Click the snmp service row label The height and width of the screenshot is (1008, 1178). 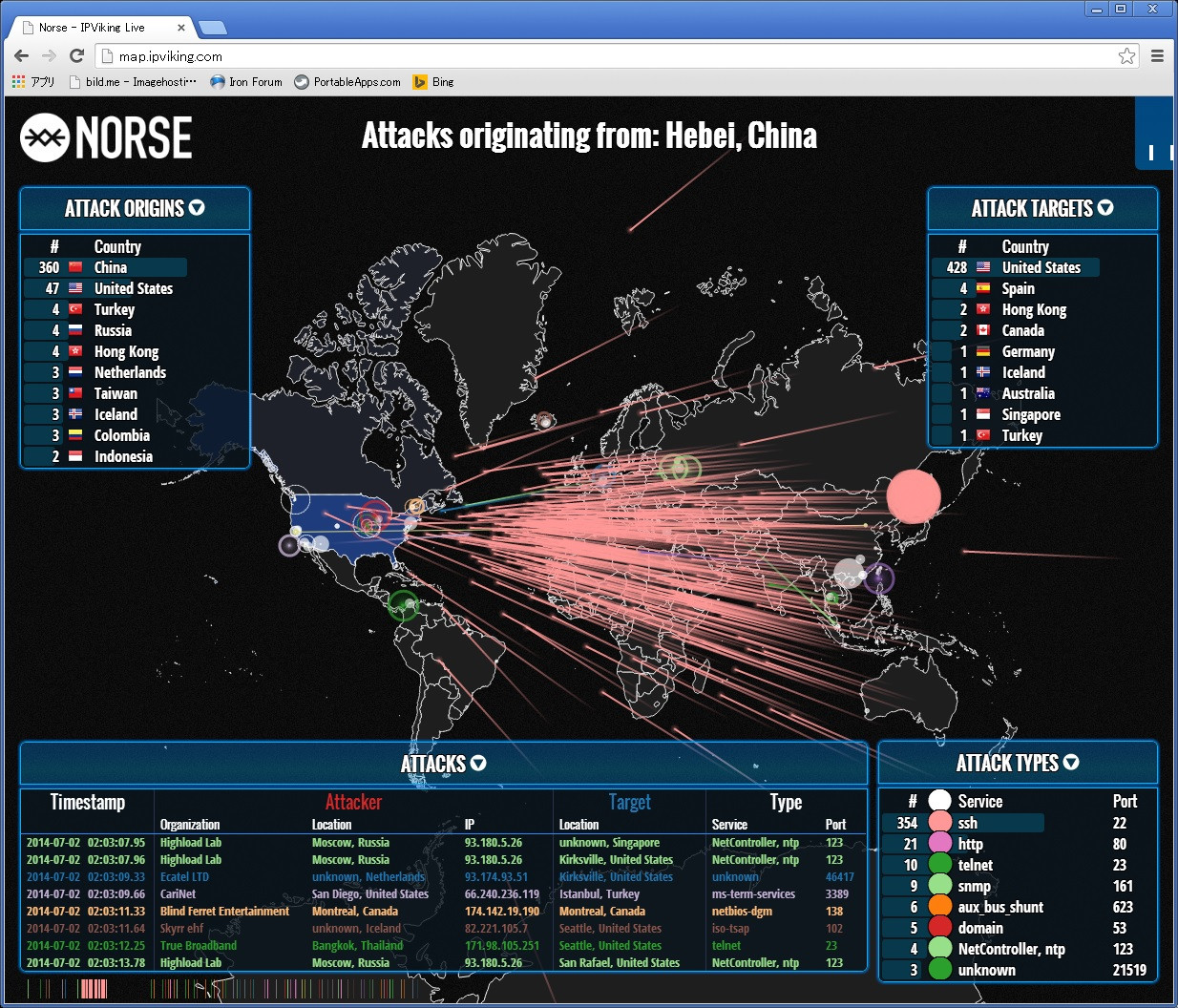pyautogui.click(x=975, y=886)
